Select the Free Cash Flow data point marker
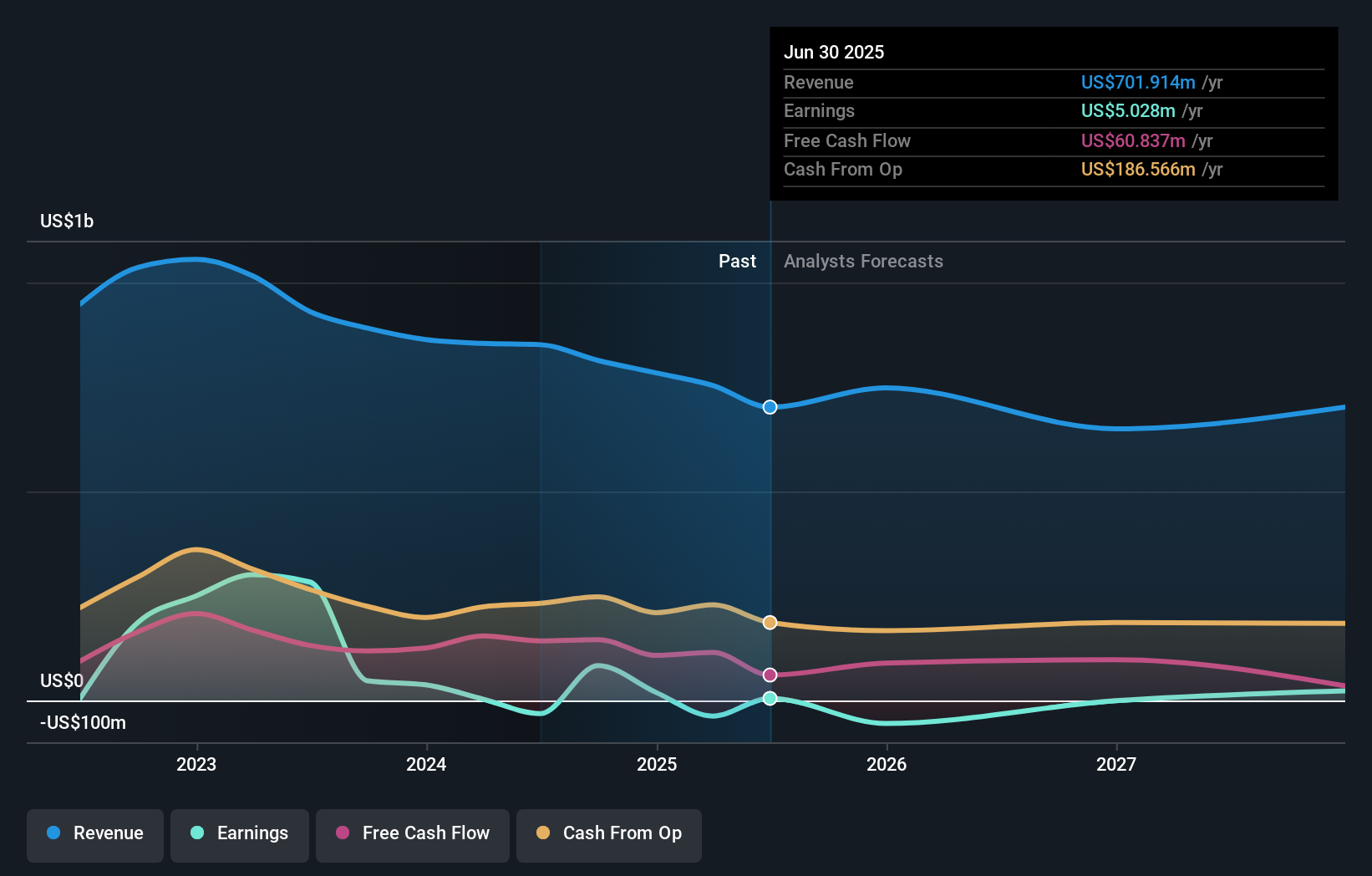This screenshot has height=876, width=1372. [x=770, y=675]
